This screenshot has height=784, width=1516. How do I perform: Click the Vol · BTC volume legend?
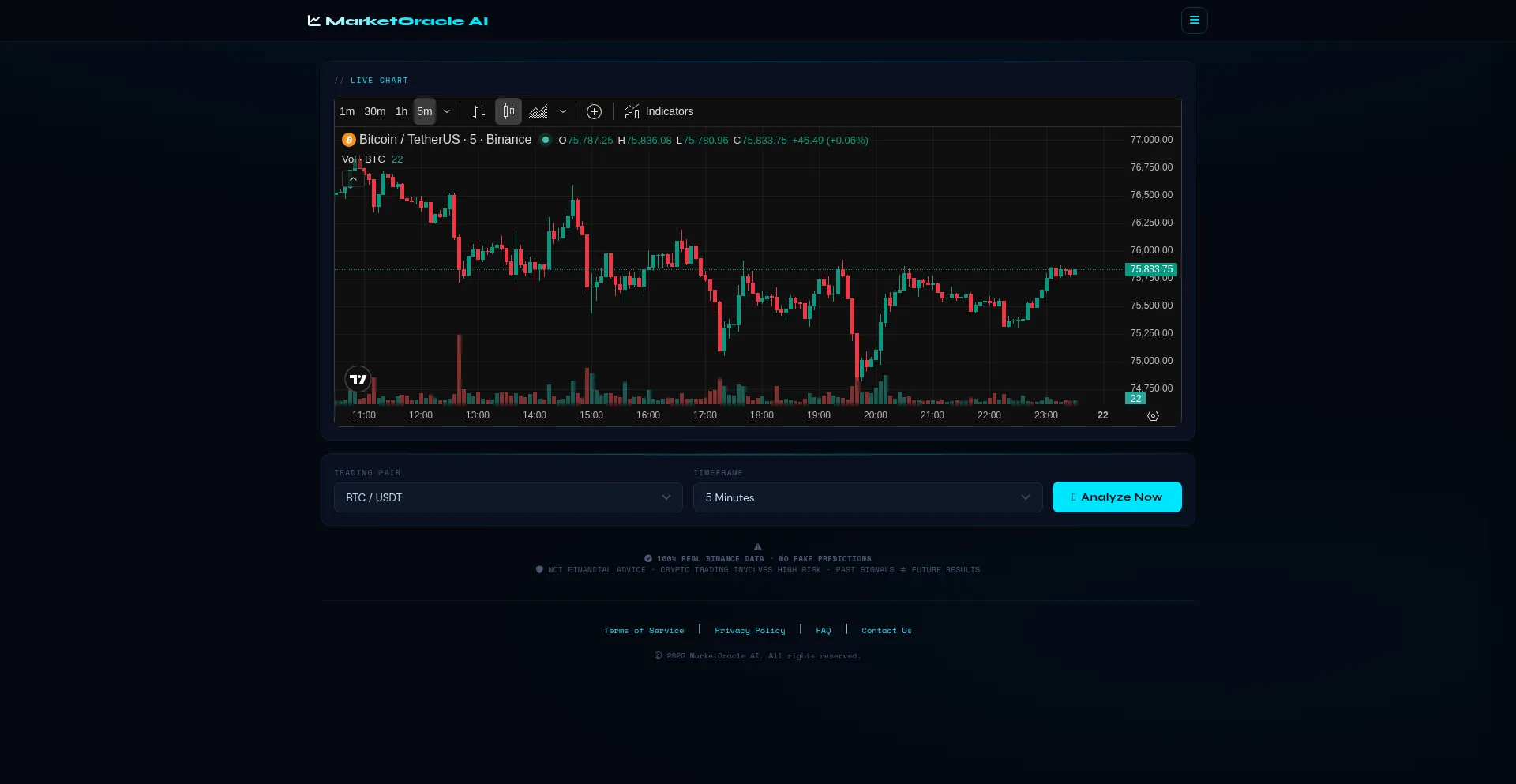click(363, 159)
